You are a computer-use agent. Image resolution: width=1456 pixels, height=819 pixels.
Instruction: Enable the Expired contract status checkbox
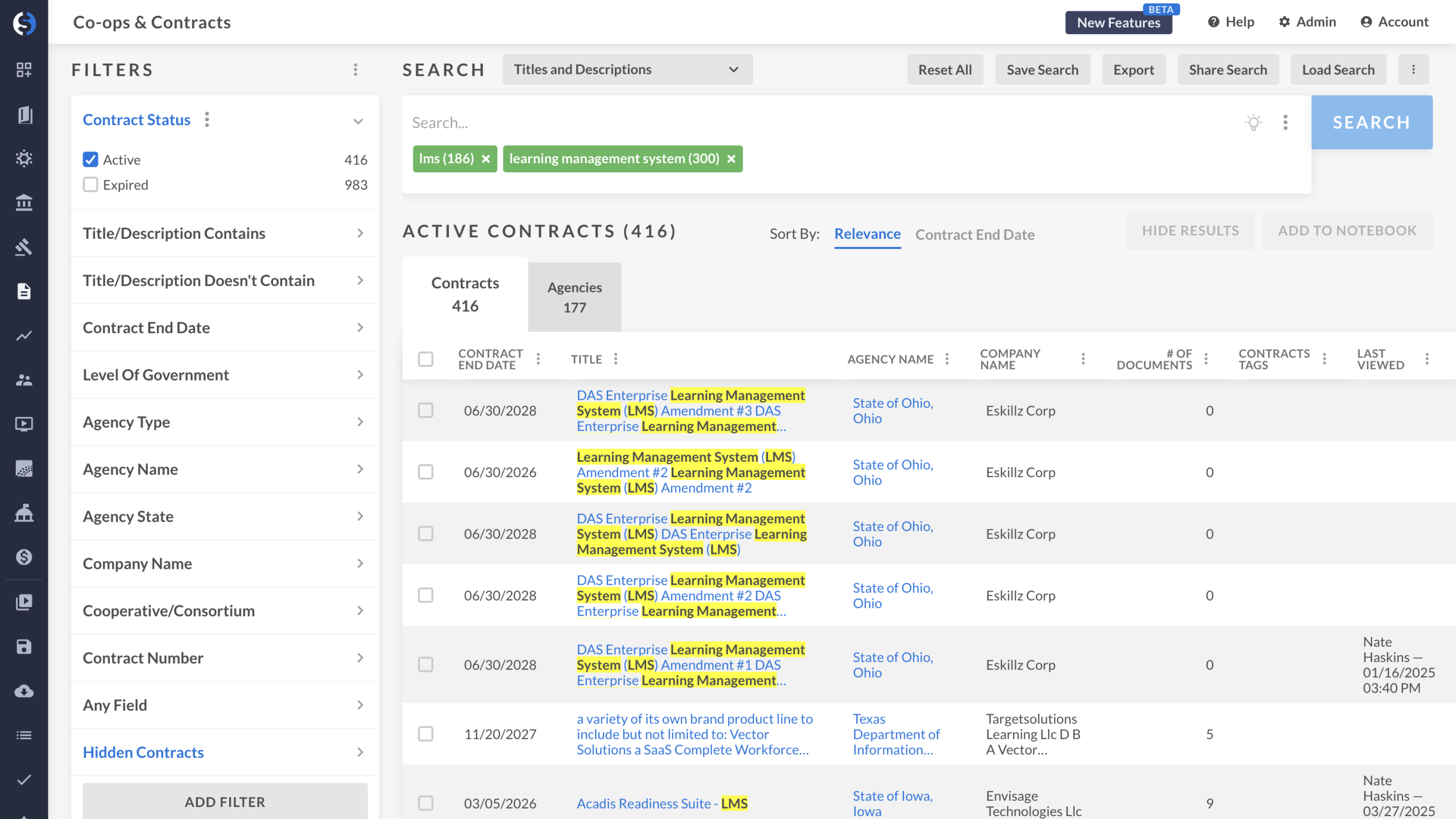pos(90,185)
